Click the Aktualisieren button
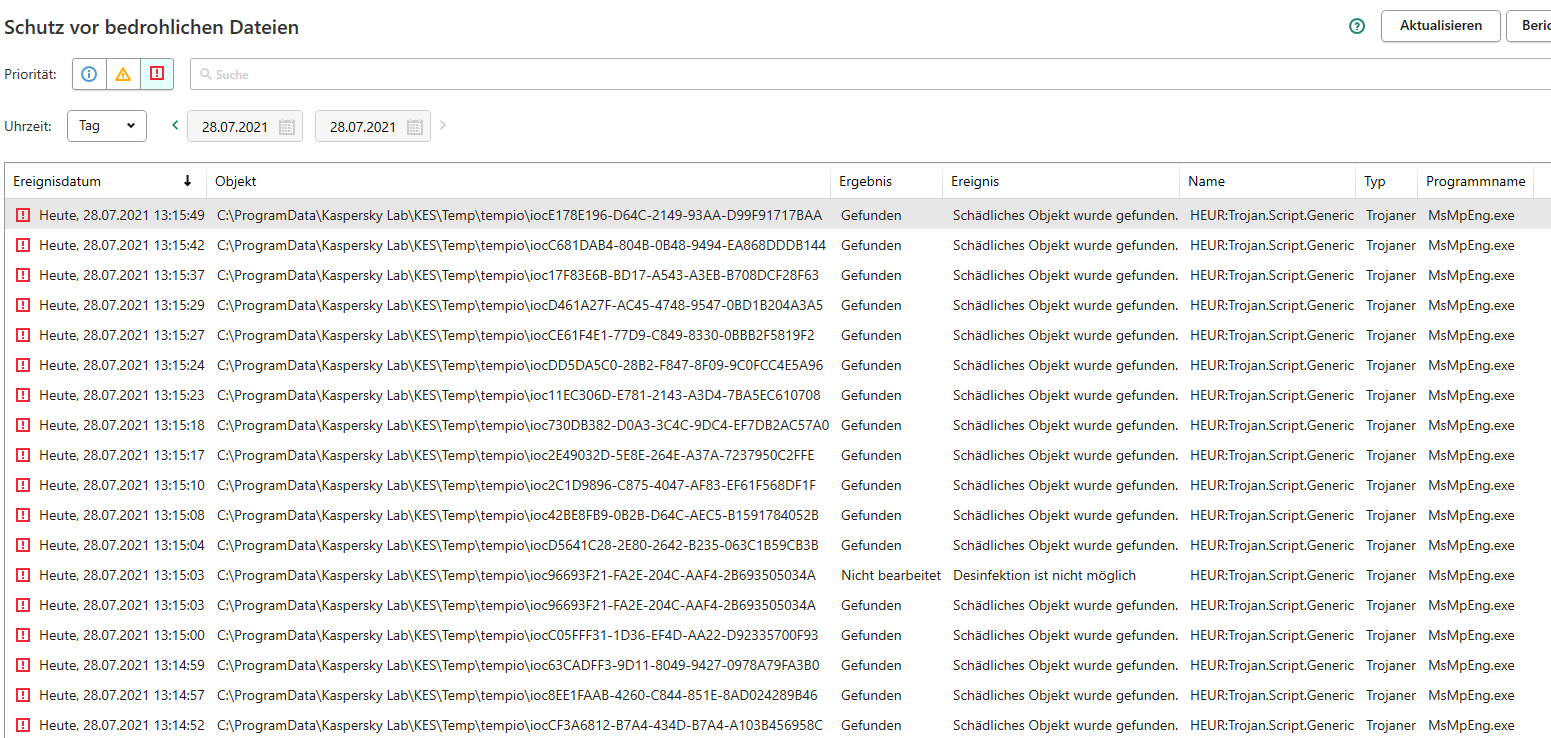This screenshot has width=1551, height=738. pyautogui.click(x=1440, y=26)
